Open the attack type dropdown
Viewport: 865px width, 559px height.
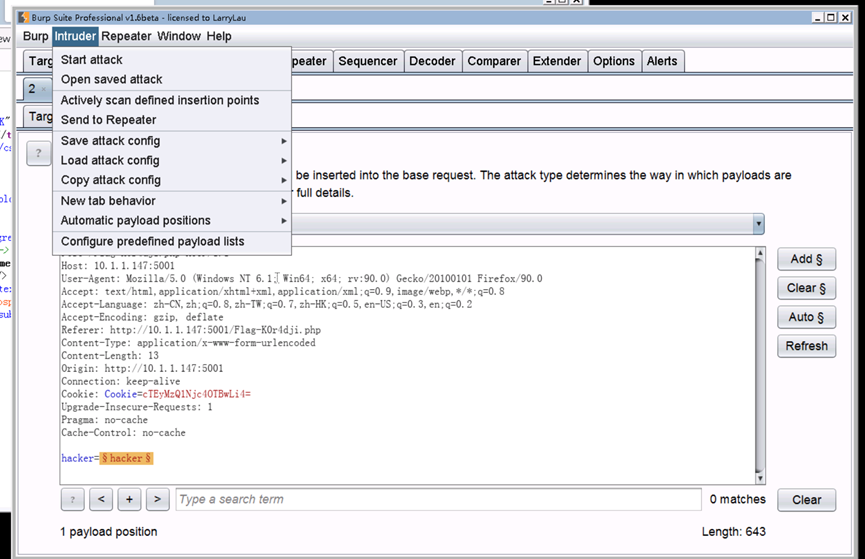click(759, 224)
